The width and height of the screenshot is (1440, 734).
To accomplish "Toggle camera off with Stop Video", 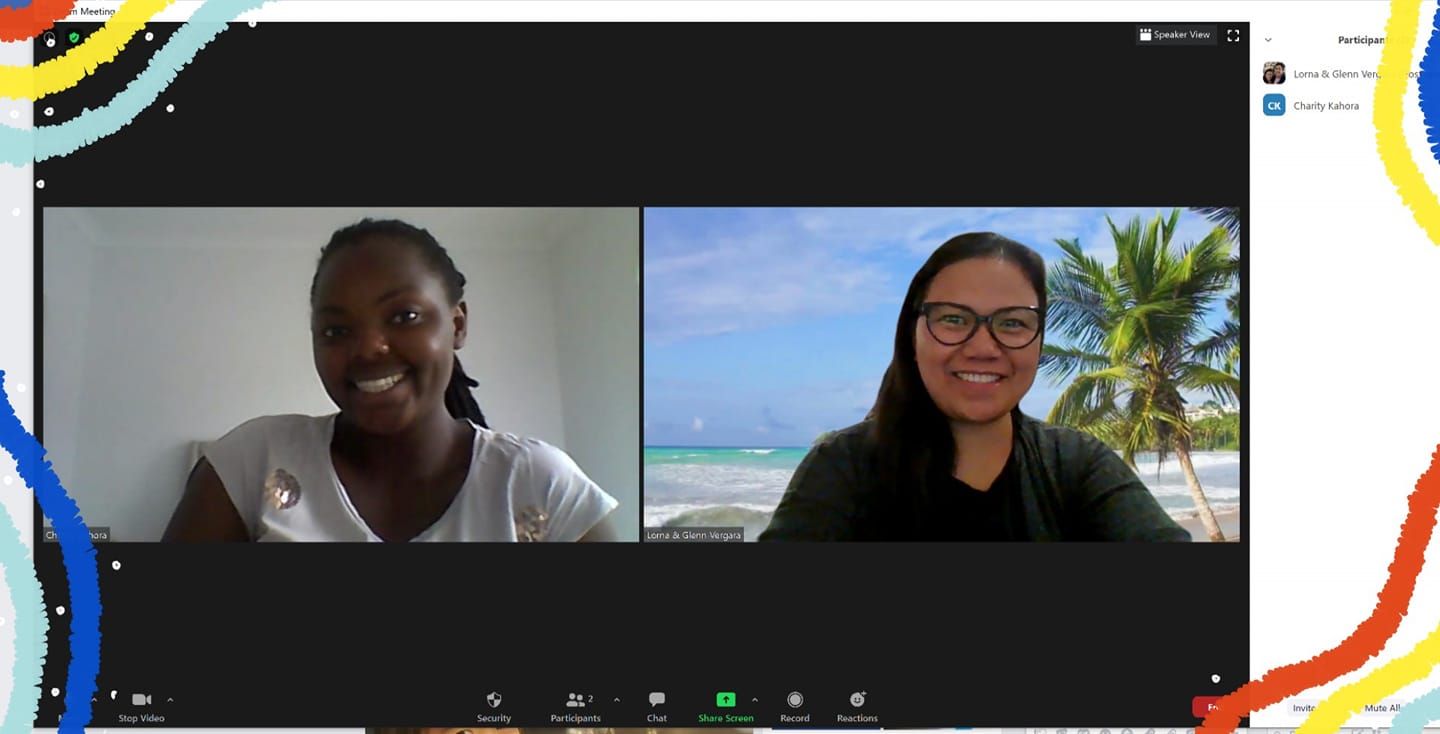I will point(141,701).
